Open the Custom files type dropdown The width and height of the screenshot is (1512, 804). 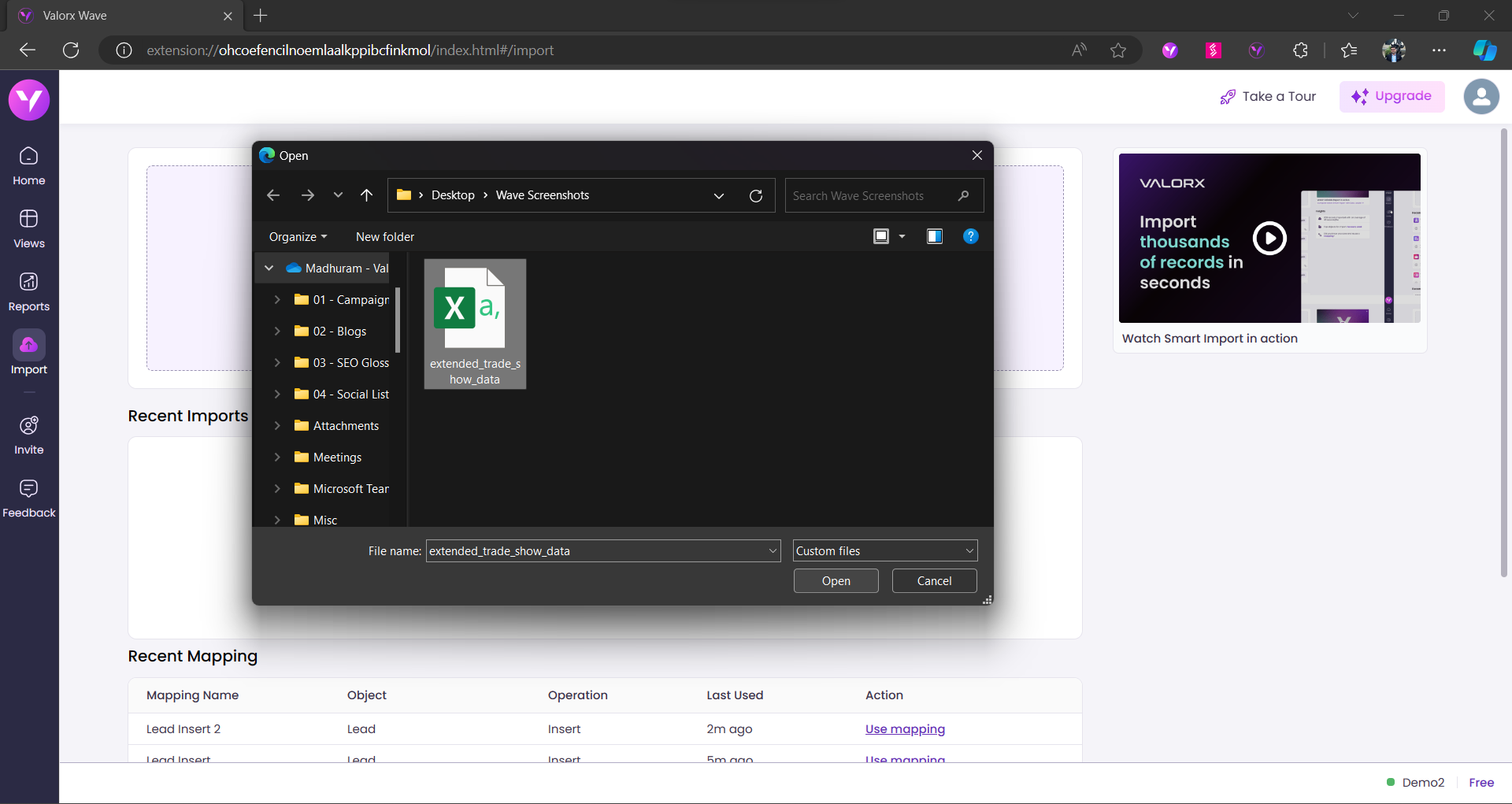pos(884,551)
